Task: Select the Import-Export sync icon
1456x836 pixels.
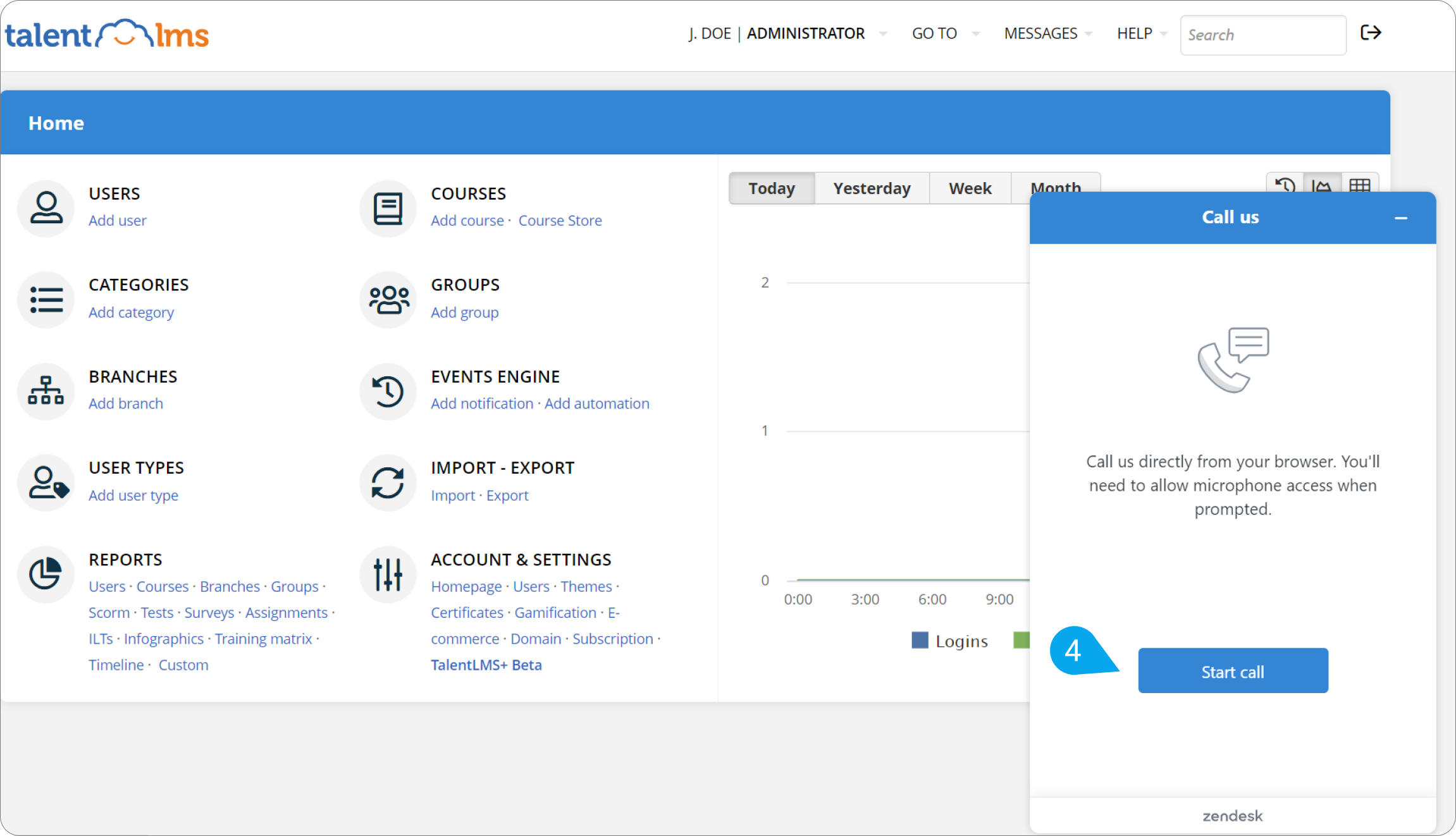Action: 388,483
